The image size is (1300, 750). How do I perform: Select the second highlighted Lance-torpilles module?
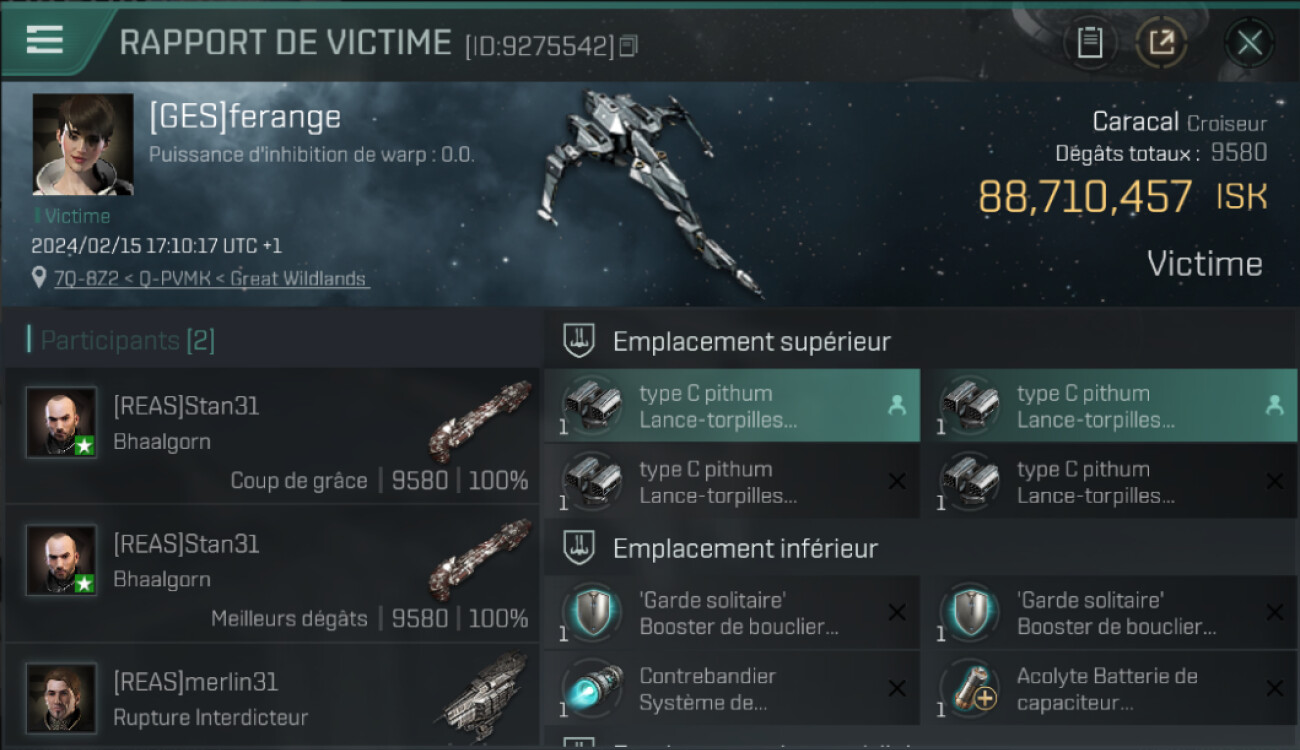[1109, 405]
